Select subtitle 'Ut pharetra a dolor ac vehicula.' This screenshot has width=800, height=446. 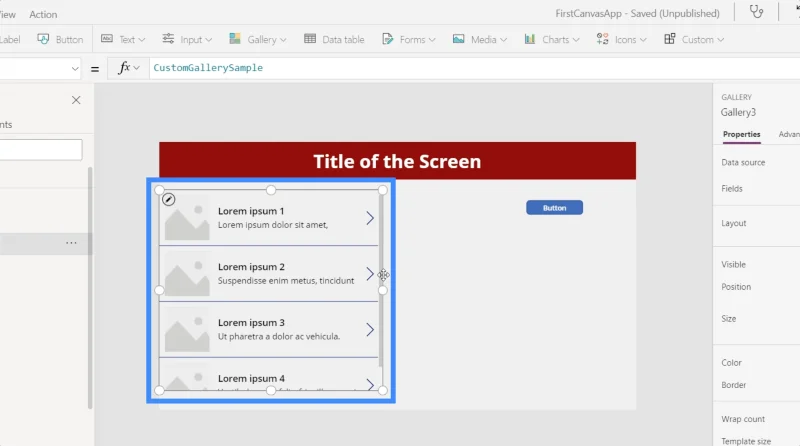click(x=279, y=336)
